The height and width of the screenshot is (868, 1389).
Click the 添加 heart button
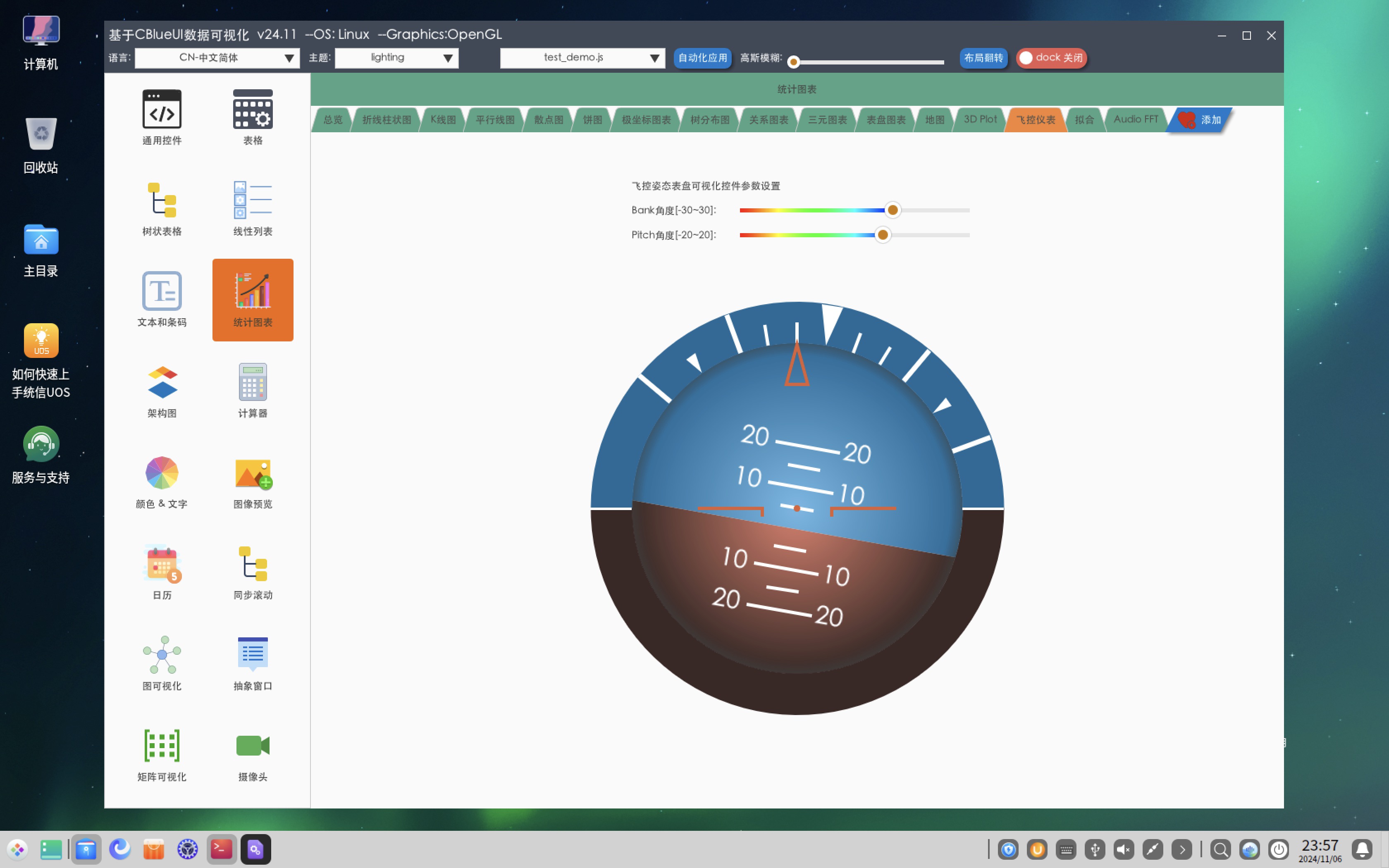click(x=1200, y=119)
